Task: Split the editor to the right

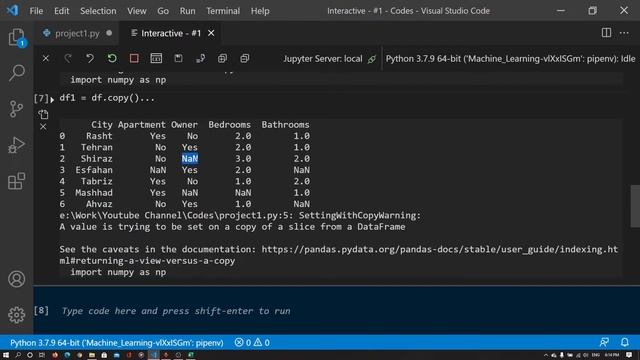Action: [x=606, y=33]
